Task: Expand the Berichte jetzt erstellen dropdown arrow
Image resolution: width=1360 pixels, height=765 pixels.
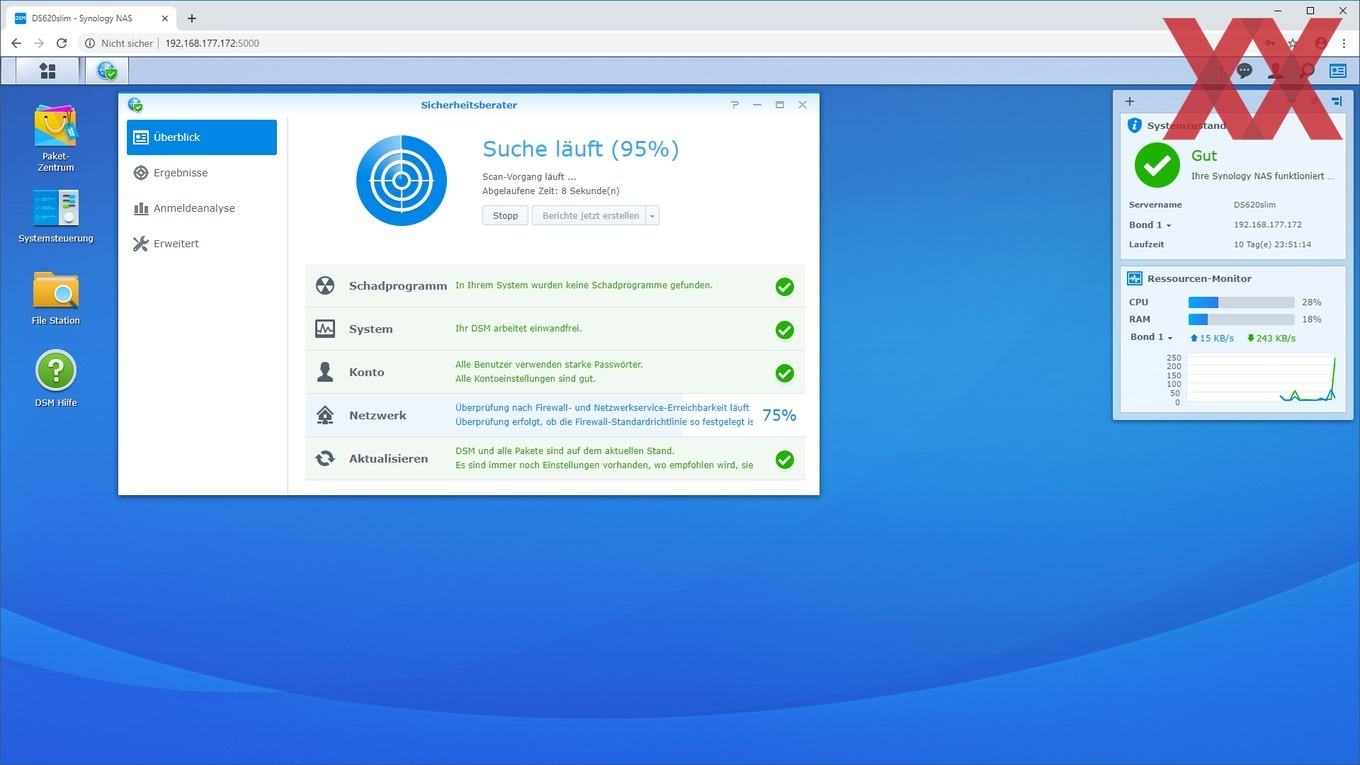Action: [652, 215]
